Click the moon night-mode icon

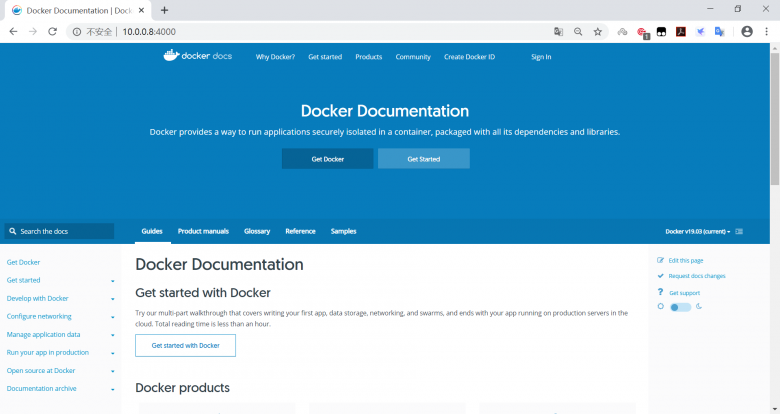(x=699, y=307)
